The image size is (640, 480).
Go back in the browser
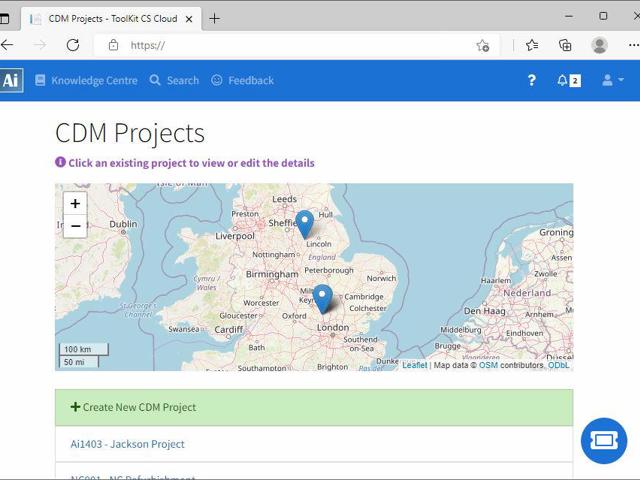point(7,45)
